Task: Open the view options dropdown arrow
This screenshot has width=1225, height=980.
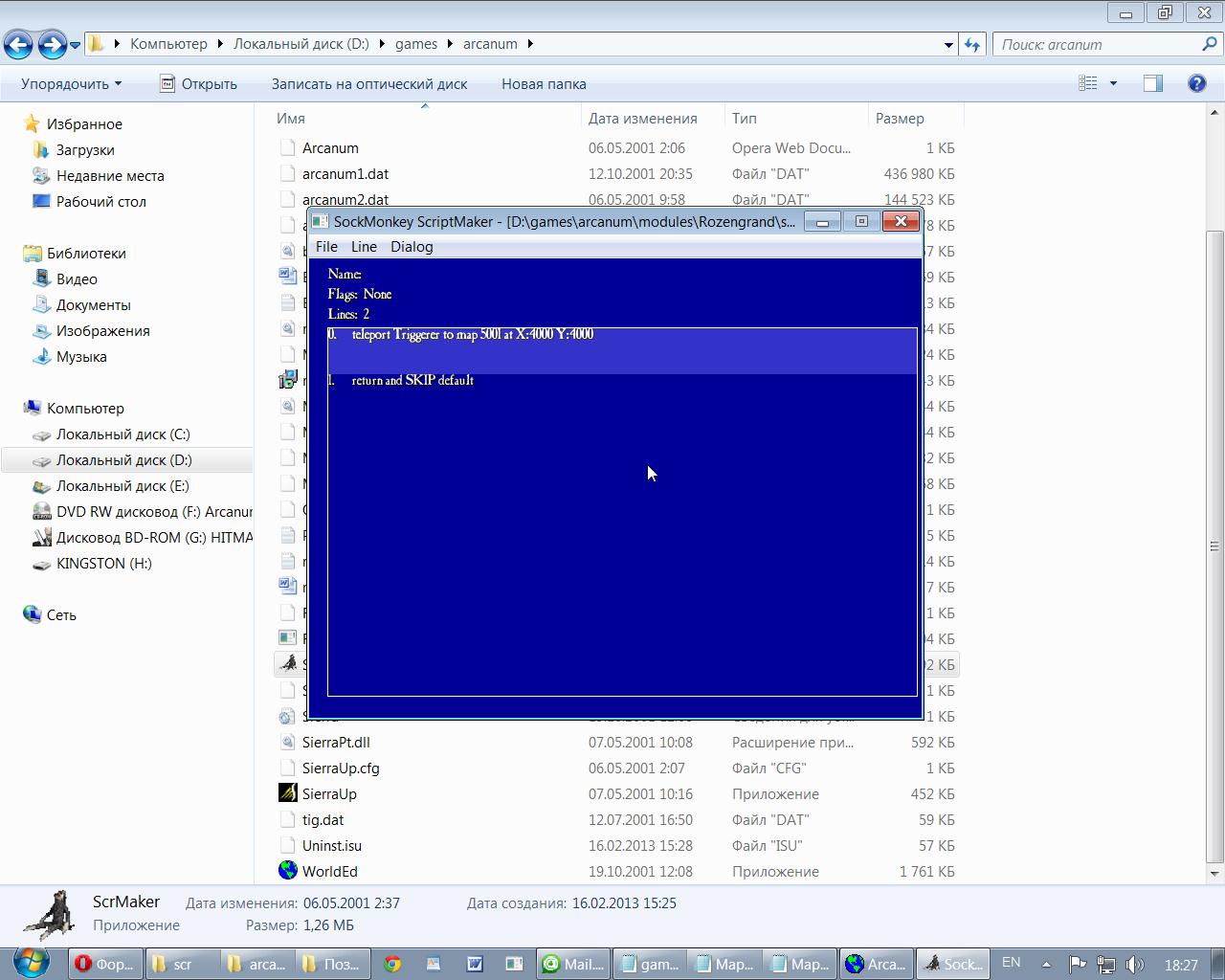Action: tap(1113, 84)
